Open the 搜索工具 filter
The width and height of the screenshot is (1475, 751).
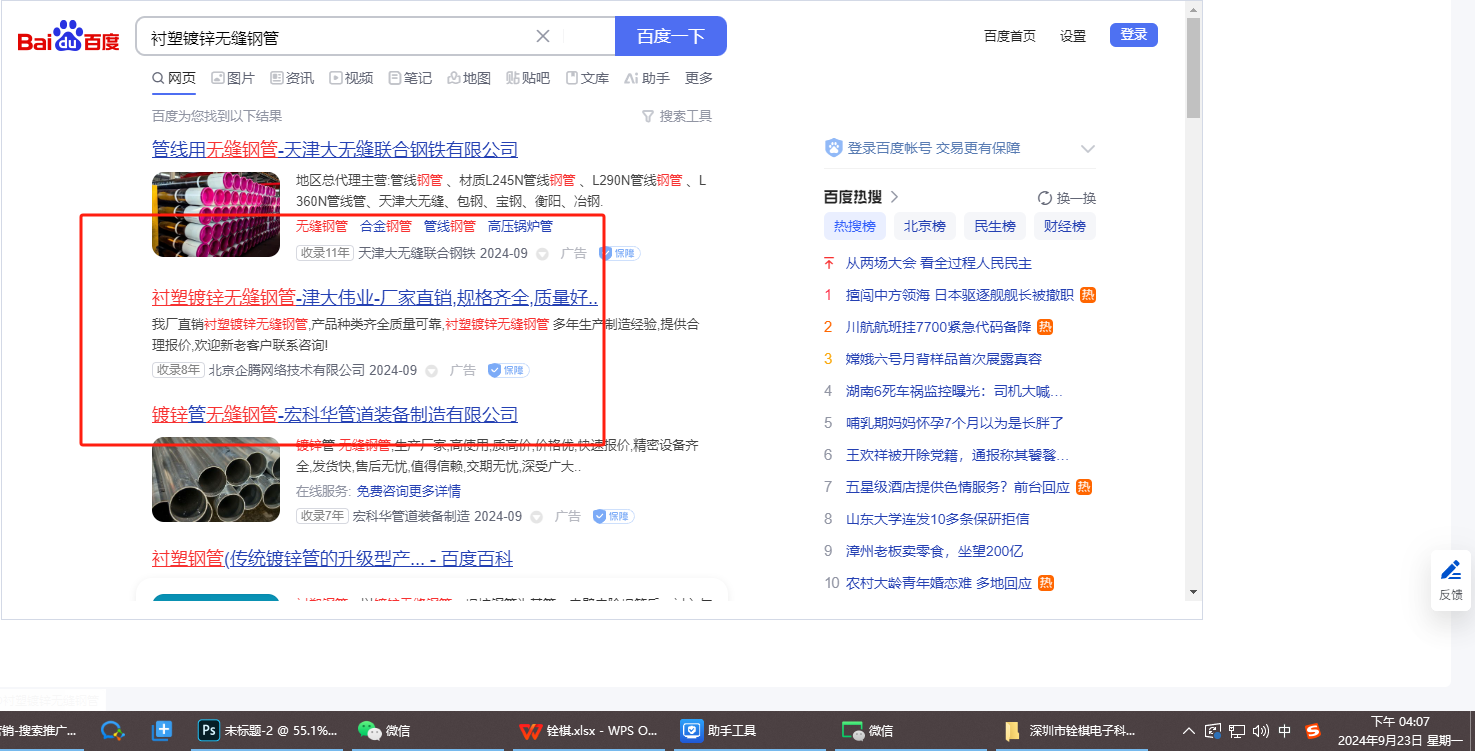click(677, 116)
